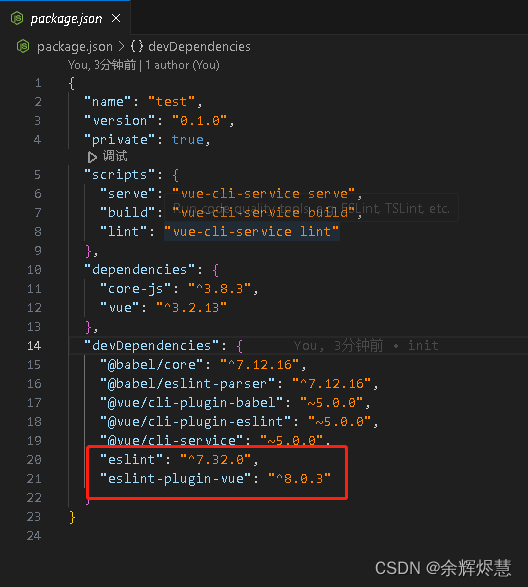
Task: Click the closing brace on line 23
Action: click(73, 517)
